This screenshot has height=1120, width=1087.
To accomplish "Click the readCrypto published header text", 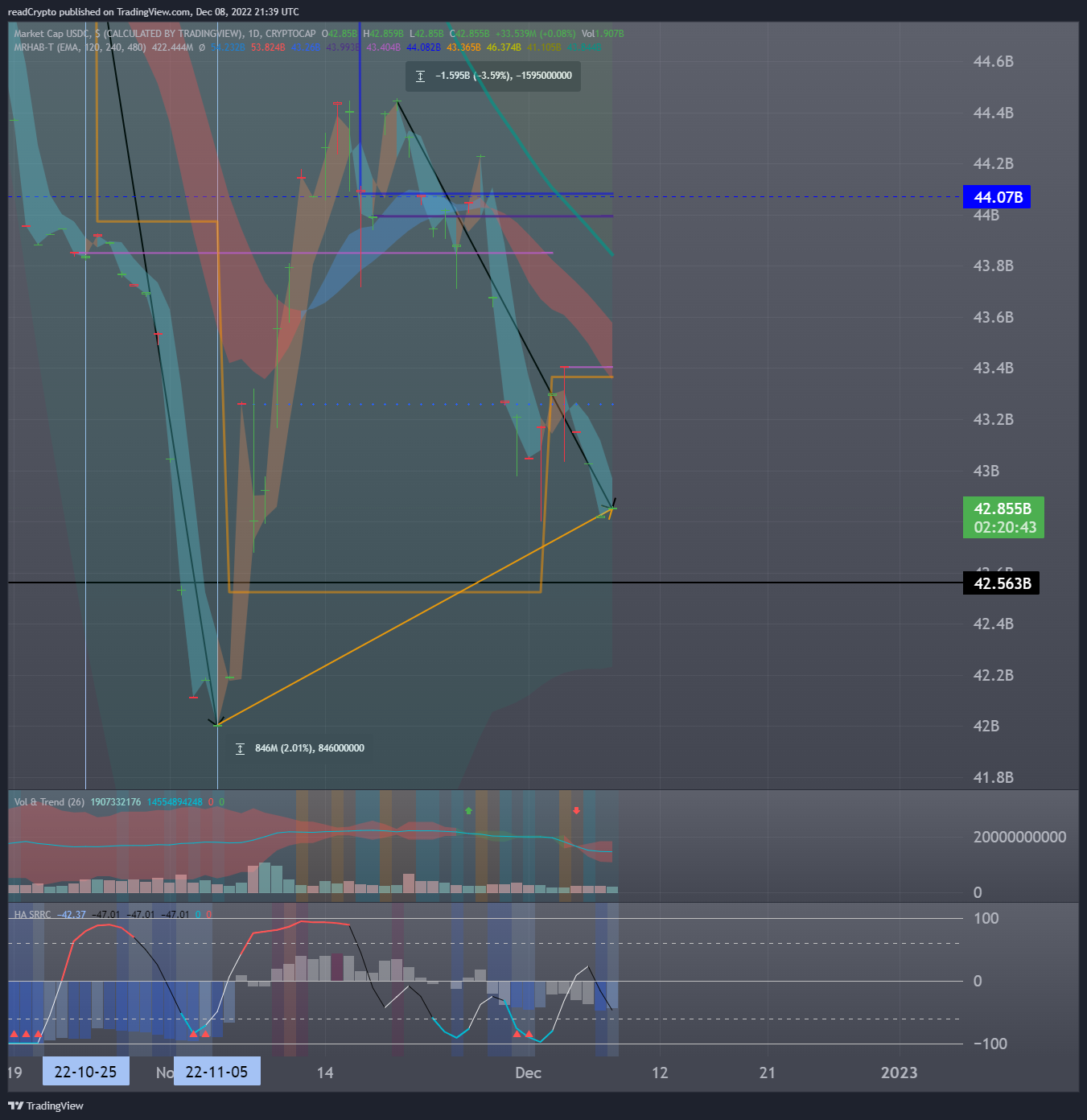I will (x=153, y=12).
